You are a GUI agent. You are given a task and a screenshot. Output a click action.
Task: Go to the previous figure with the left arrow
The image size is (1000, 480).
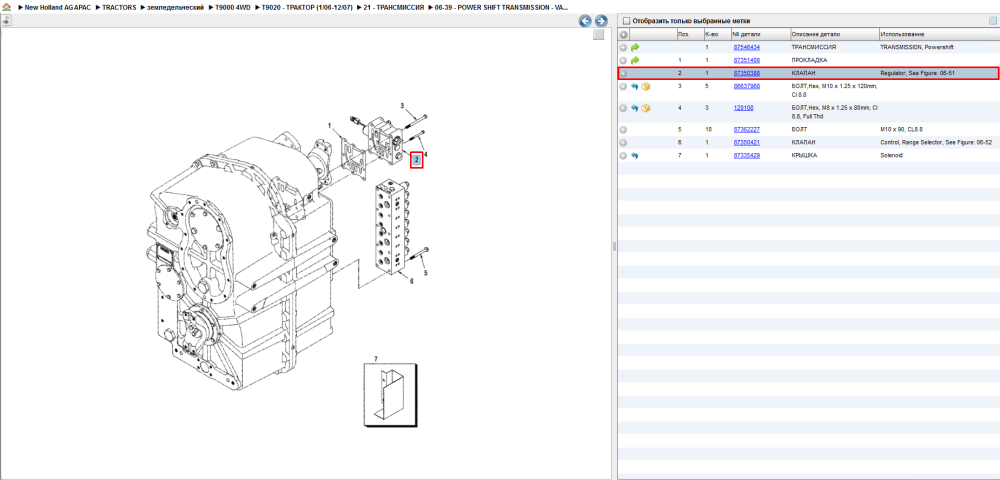pos(585,21)
